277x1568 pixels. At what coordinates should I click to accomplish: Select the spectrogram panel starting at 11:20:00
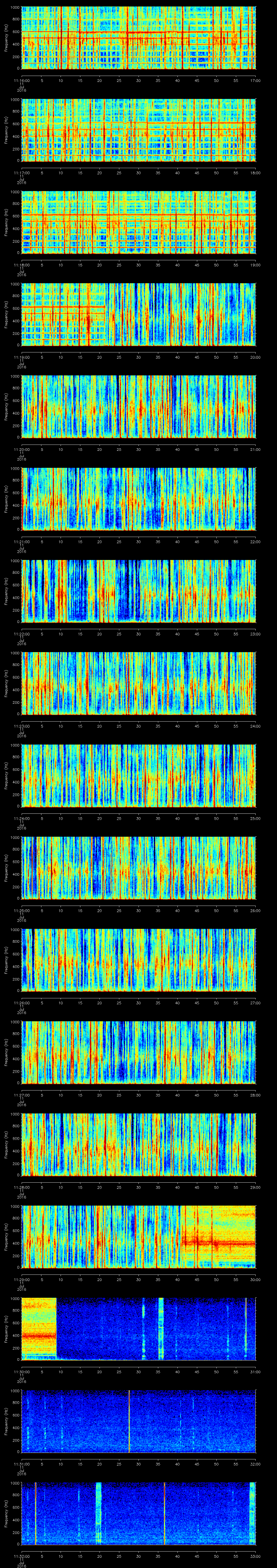(139, 407)
